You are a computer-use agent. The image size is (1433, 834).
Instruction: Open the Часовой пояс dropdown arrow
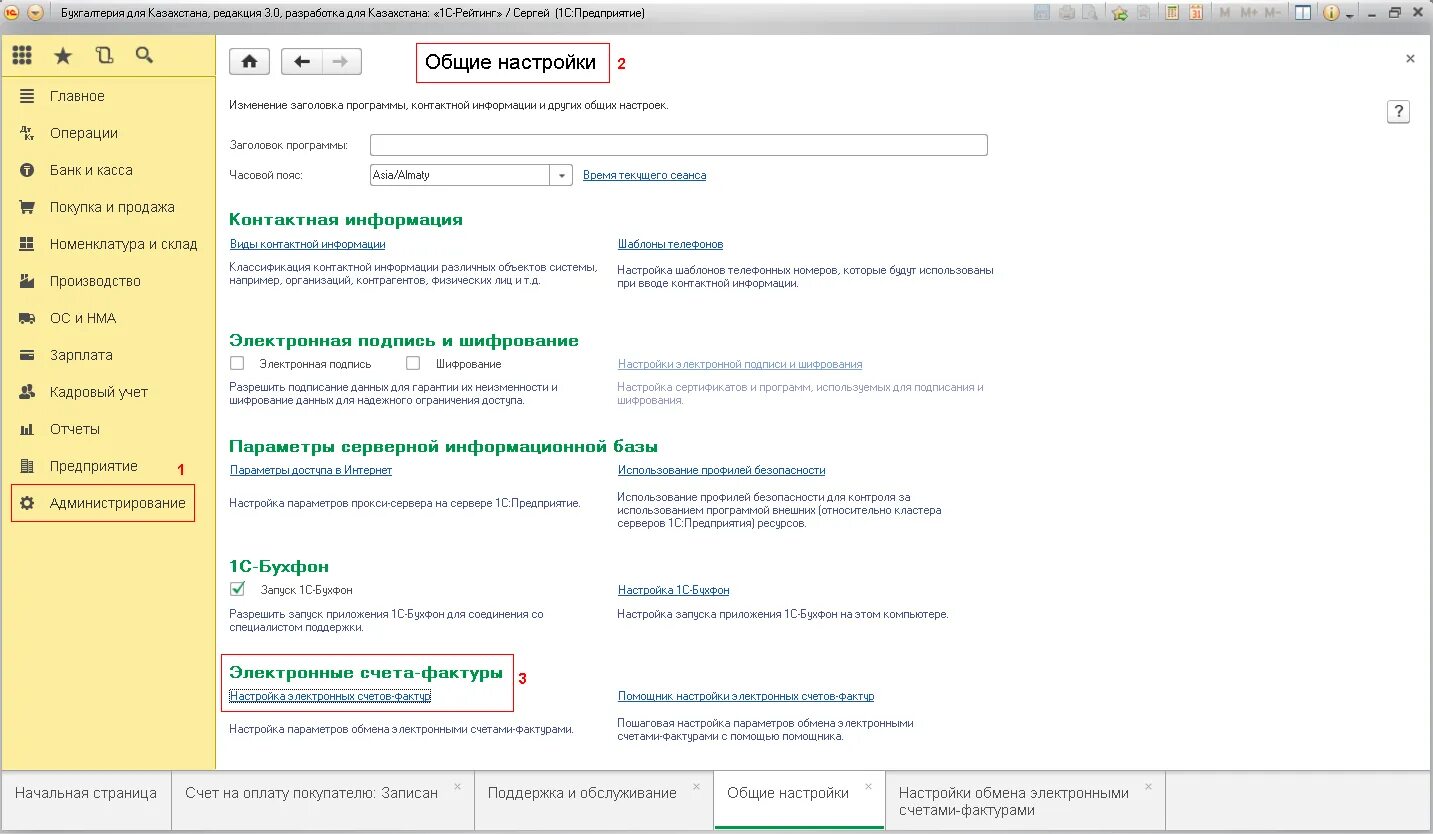tap(562, 175)
